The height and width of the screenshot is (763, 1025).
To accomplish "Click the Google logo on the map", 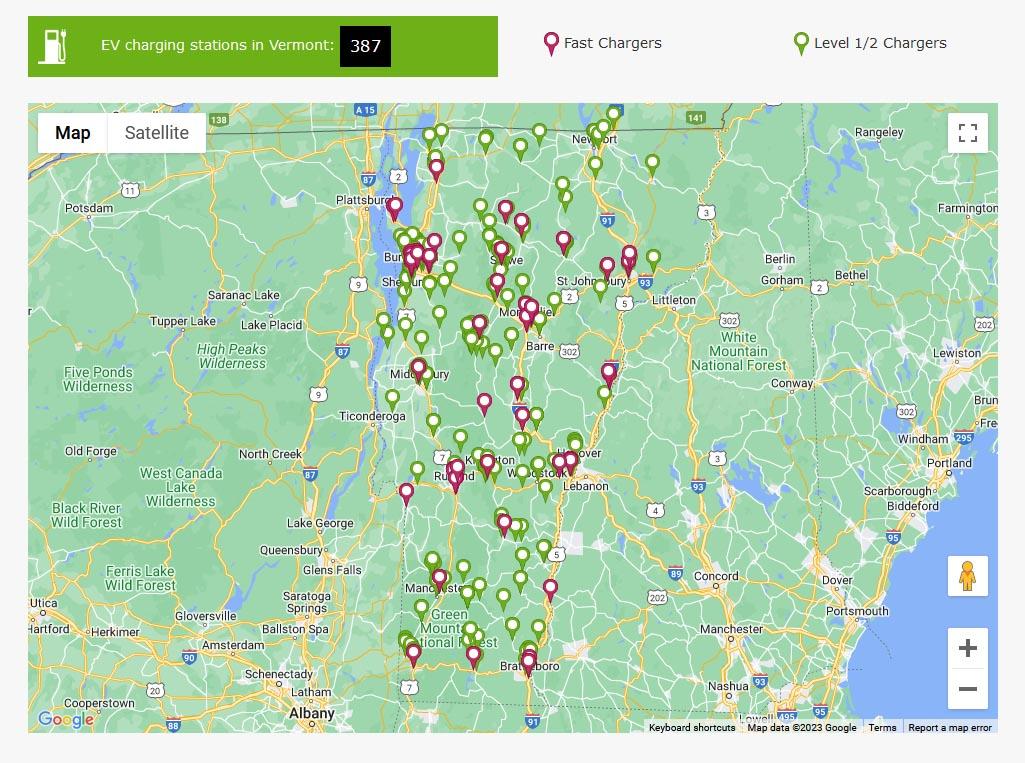I will point(66,719).
